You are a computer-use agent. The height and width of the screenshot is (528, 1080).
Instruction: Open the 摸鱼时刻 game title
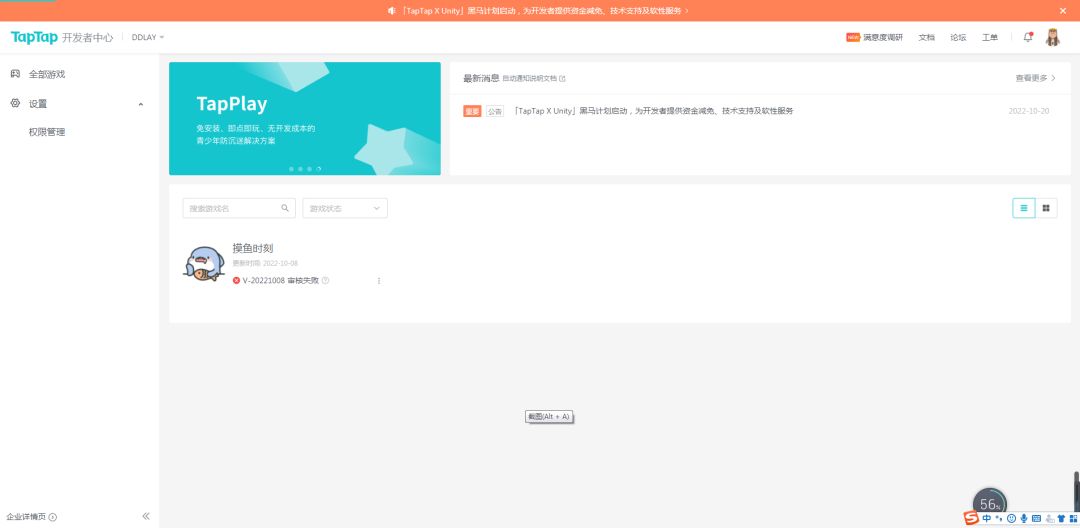[253, 249]
